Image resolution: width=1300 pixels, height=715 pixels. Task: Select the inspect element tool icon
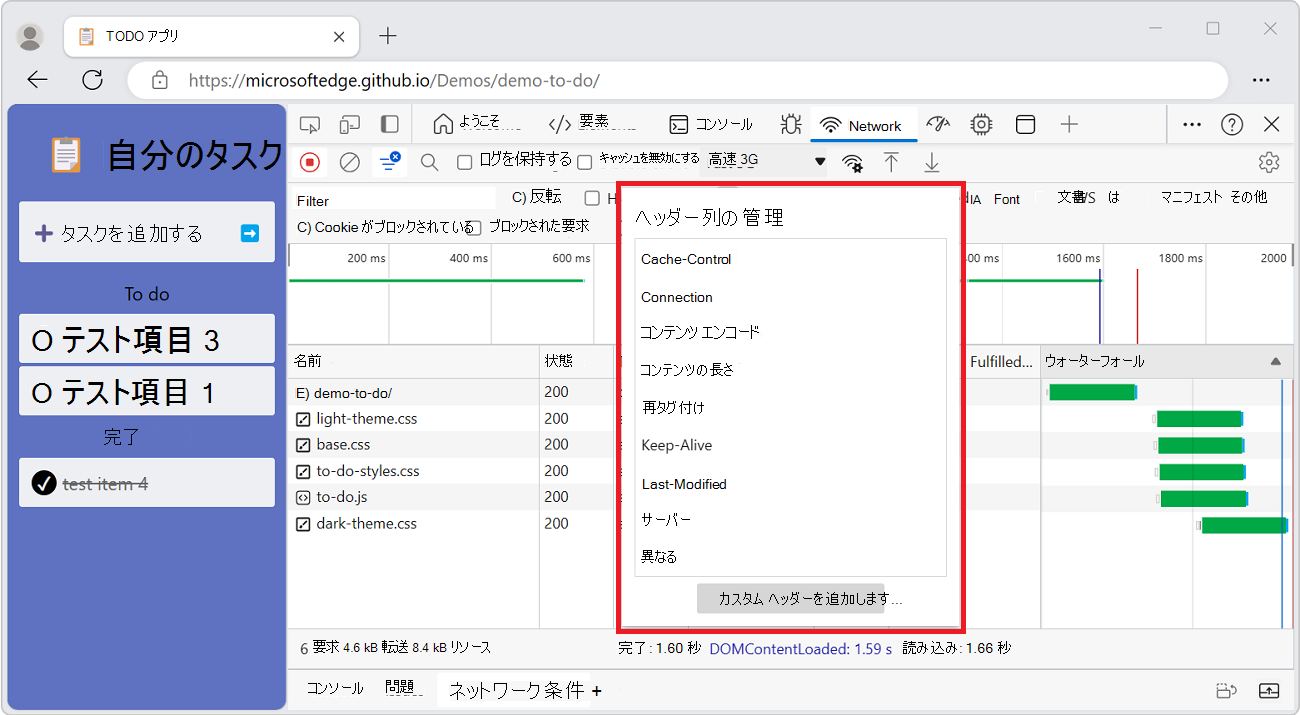tap(310, 124)
